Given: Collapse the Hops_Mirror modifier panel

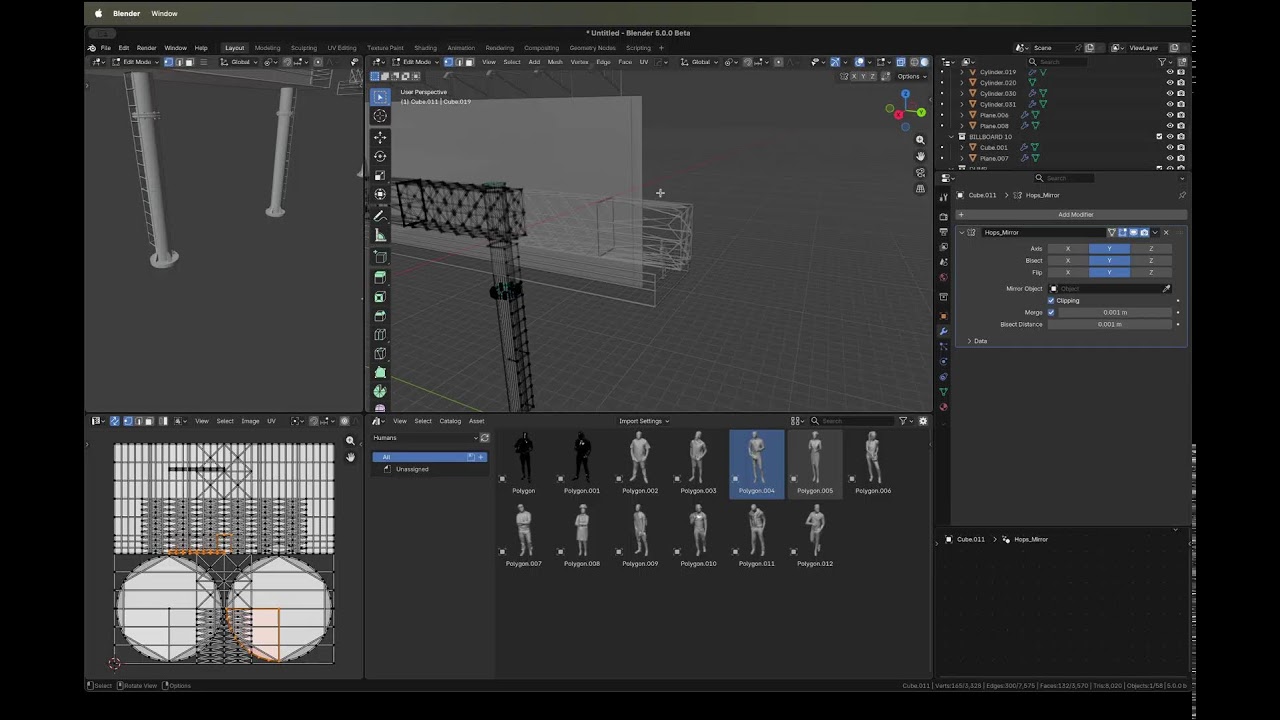Looking at the screenshot, I should tap(962, 232).
